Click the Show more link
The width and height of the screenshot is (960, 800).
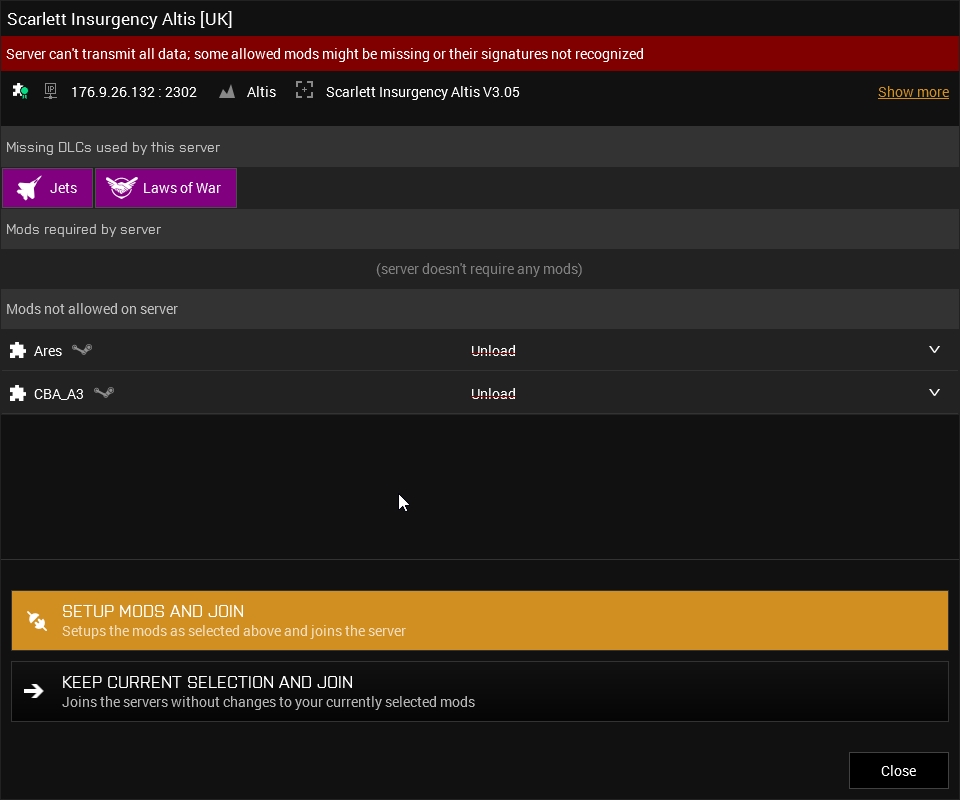tap(913, 92)
